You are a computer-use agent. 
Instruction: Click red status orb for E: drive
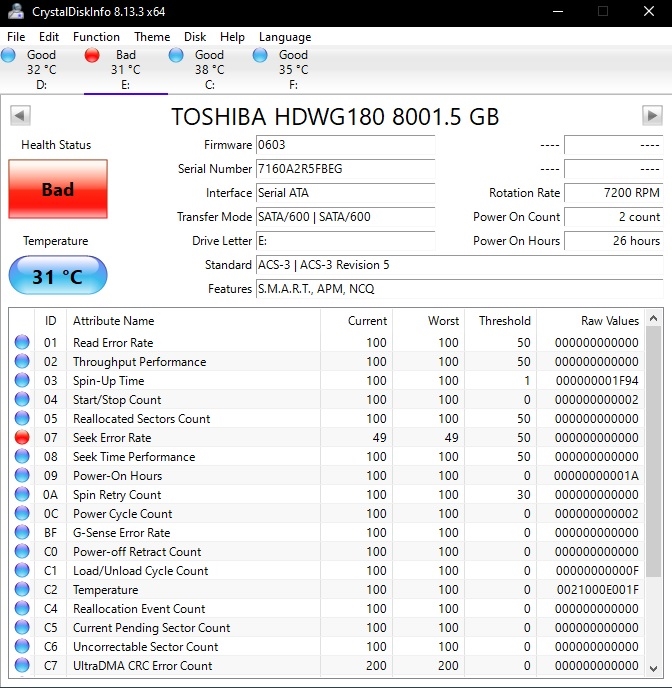(92, 55)
